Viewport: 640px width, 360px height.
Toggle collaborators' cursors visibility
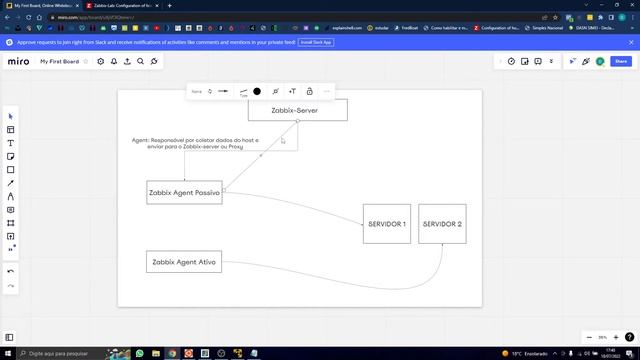tap(573, 61)
